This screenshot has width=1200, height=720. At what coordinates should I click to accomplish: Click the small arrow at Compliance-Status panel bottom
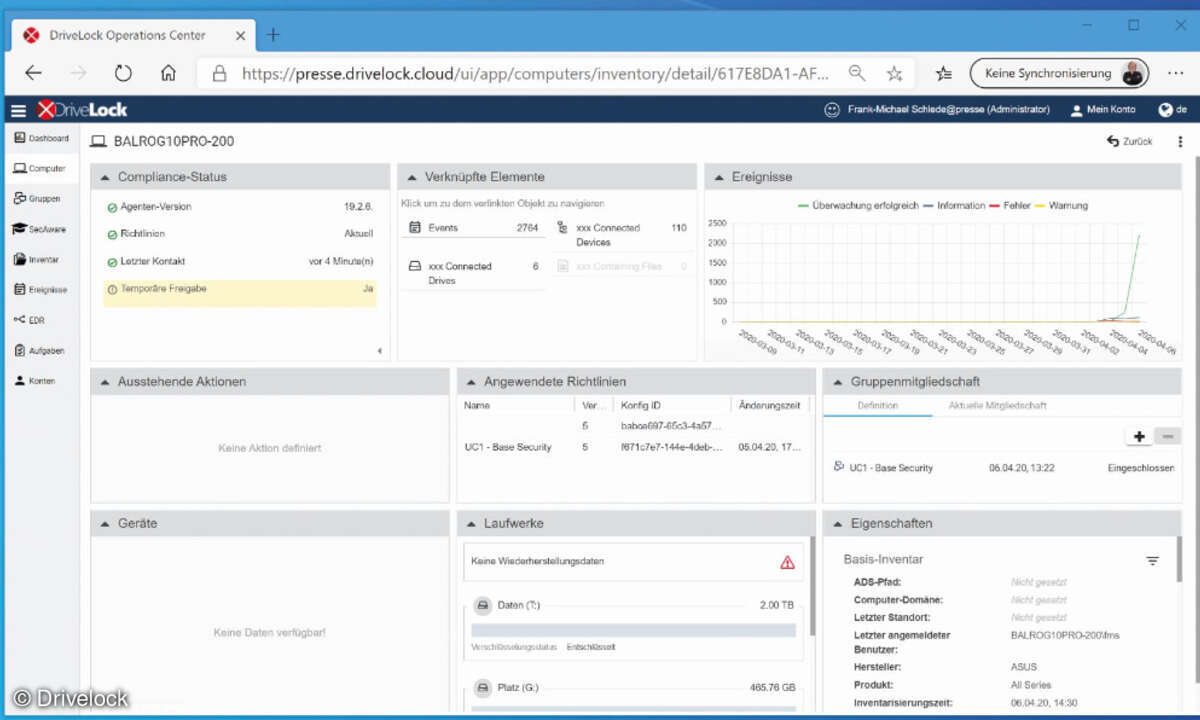(379, 351)
